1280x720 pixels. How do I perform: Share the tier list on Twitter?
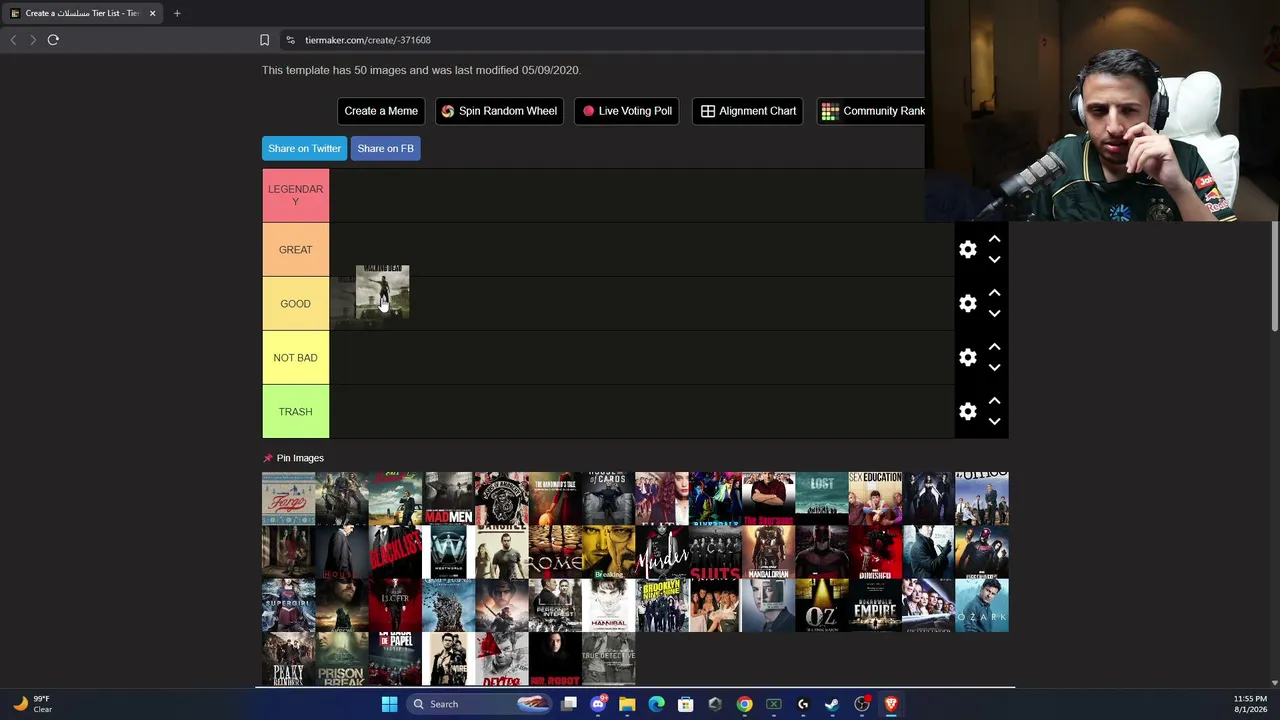[x=304, y=148]
